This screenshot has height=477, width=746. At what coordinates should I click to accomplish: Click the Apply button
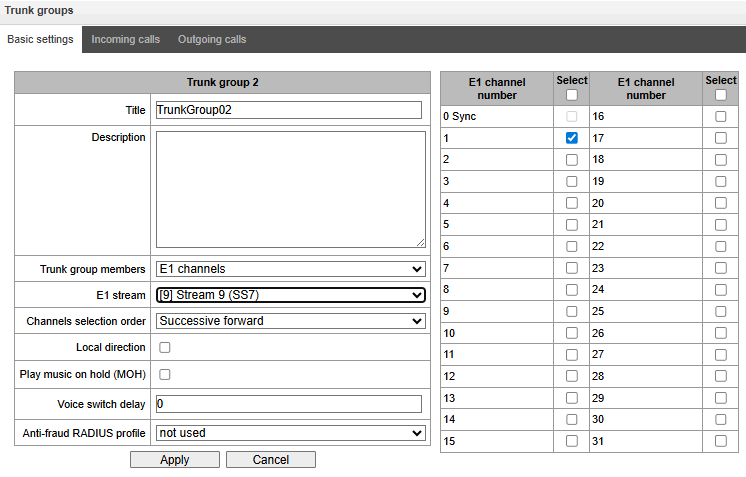[174, 460]
